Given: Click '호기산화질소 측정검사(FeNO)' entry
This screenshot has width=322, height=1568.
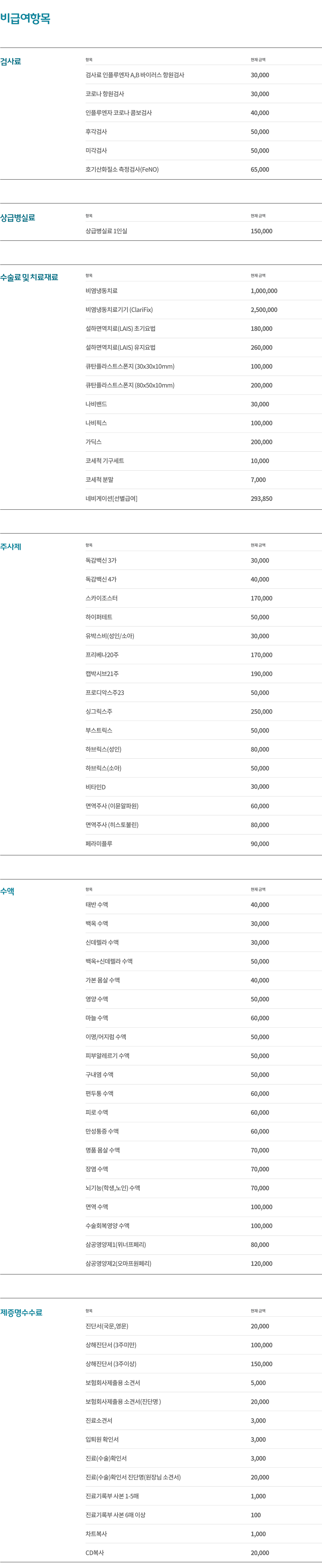Looking at the screenshot, I should point(122,169).
